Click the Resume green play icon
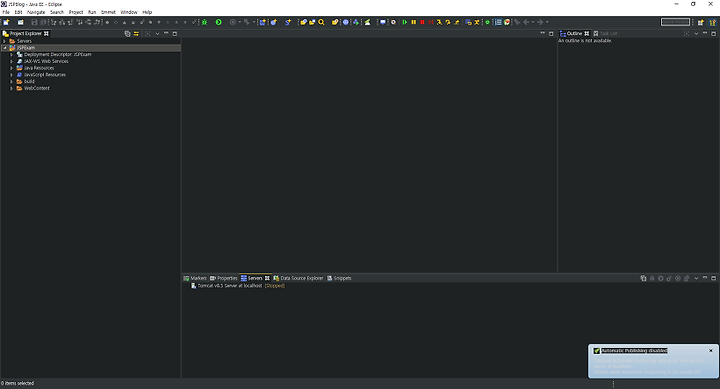This screenshot has height=389, width=720. pyautogui.click(x=405, y=22)
